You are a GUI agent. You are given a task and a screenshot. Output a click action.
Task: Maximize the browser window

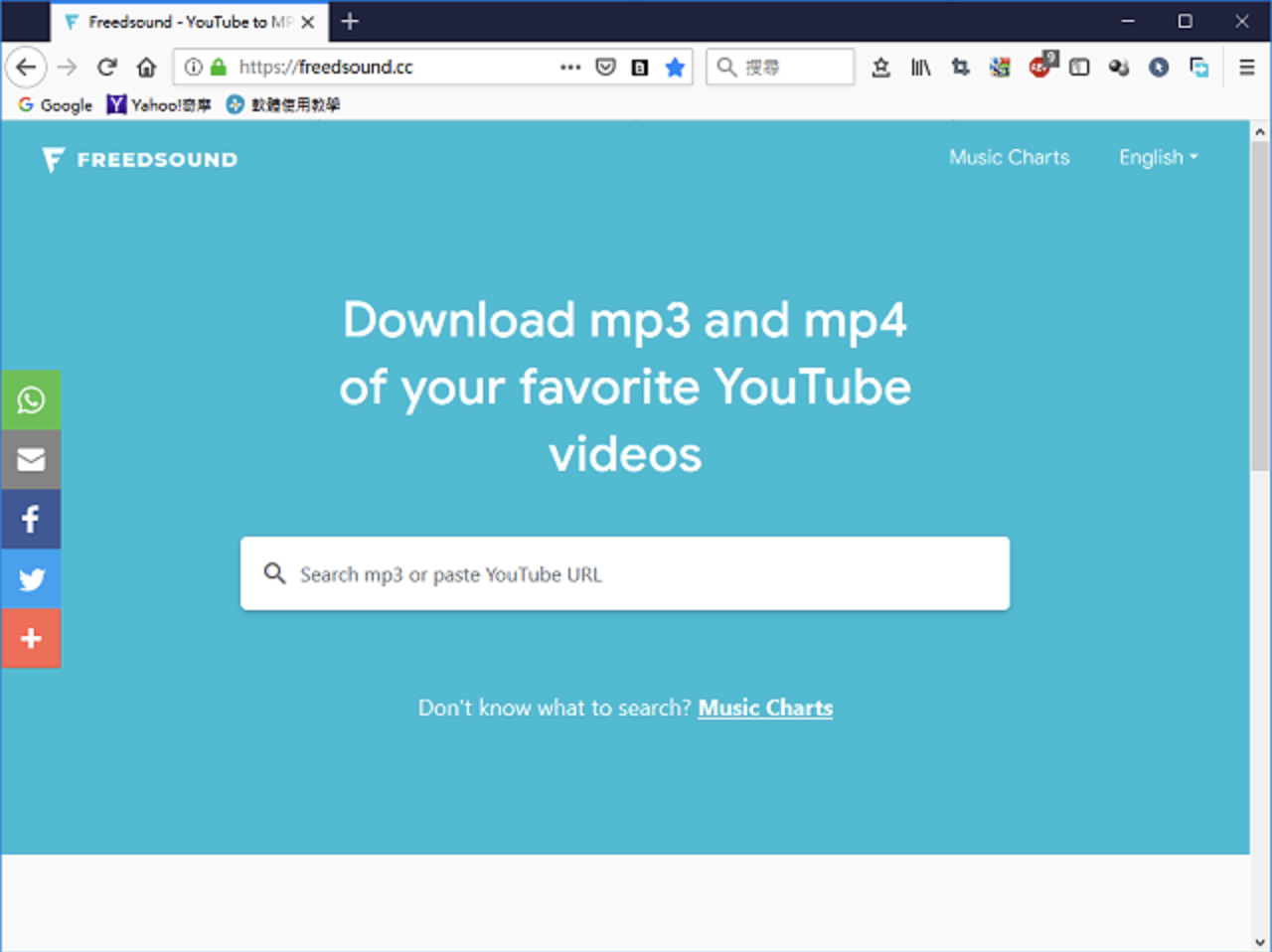click(1185, 21)
